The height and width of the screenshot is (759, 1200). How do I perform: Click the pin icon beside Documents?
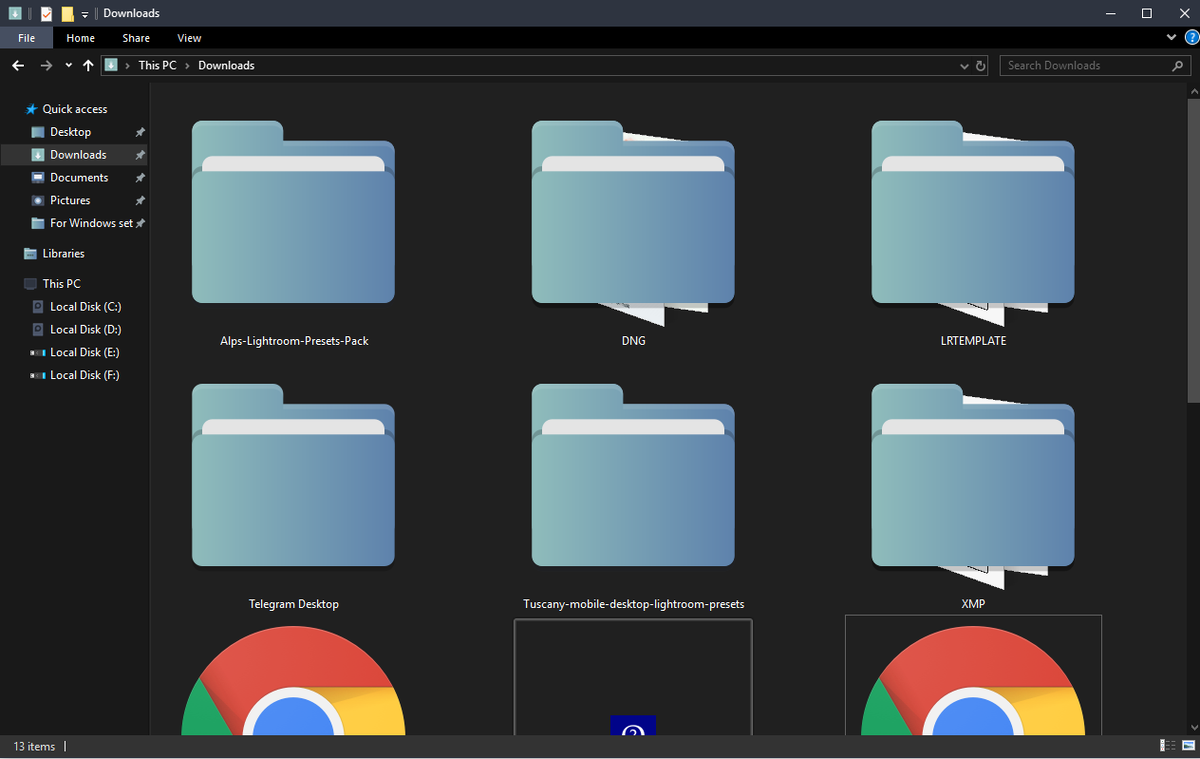(x=140, y=178)
